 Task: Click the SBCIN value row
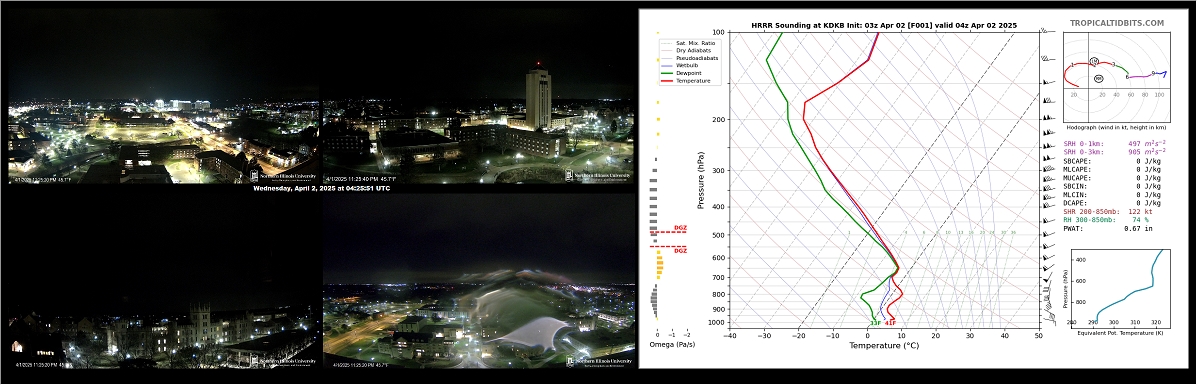(x=1112, y=186)
